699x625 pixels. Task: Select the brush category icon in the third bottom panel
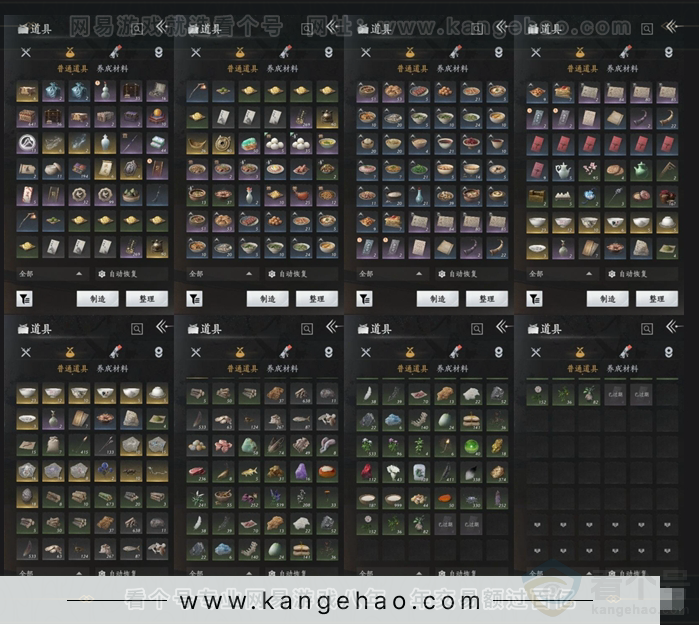[x=455, y=352]
